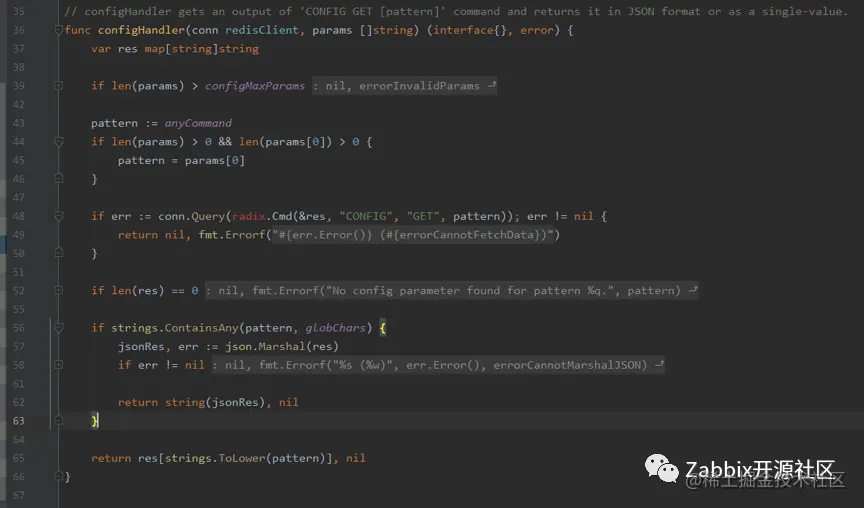Collapse the strings.ContainsAny block at line 56
Screen dimensions: 864x508
(x=58, y=328)
